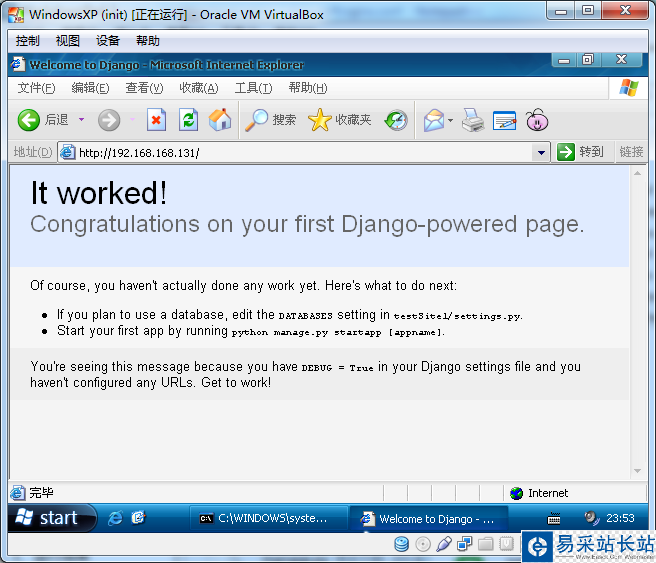Close the Internet Explorer window
The height and width of the screenshot is (563, 656).
coord(621,61)
